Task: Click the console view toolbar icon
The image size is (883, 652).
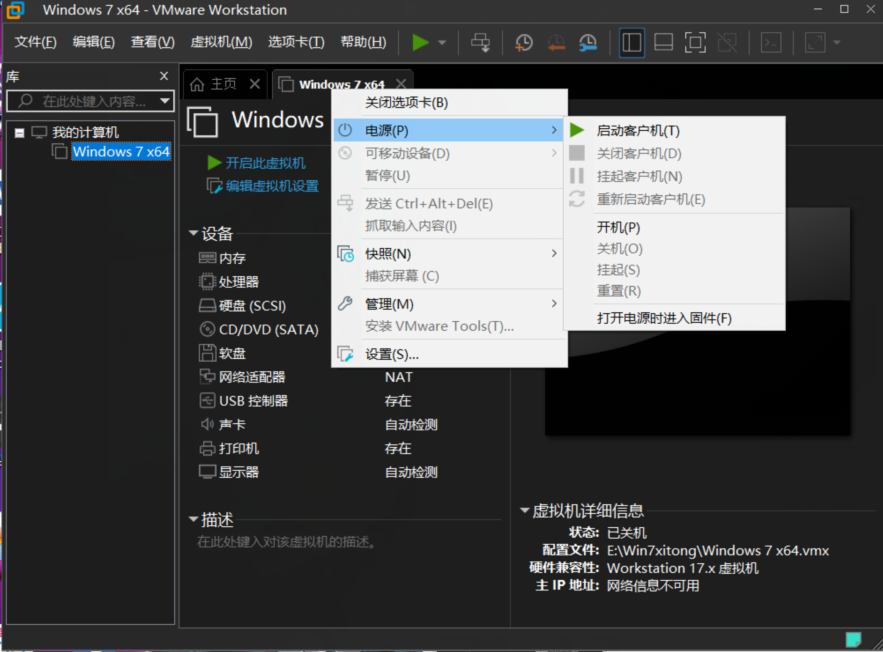Action: pos(771,42)
